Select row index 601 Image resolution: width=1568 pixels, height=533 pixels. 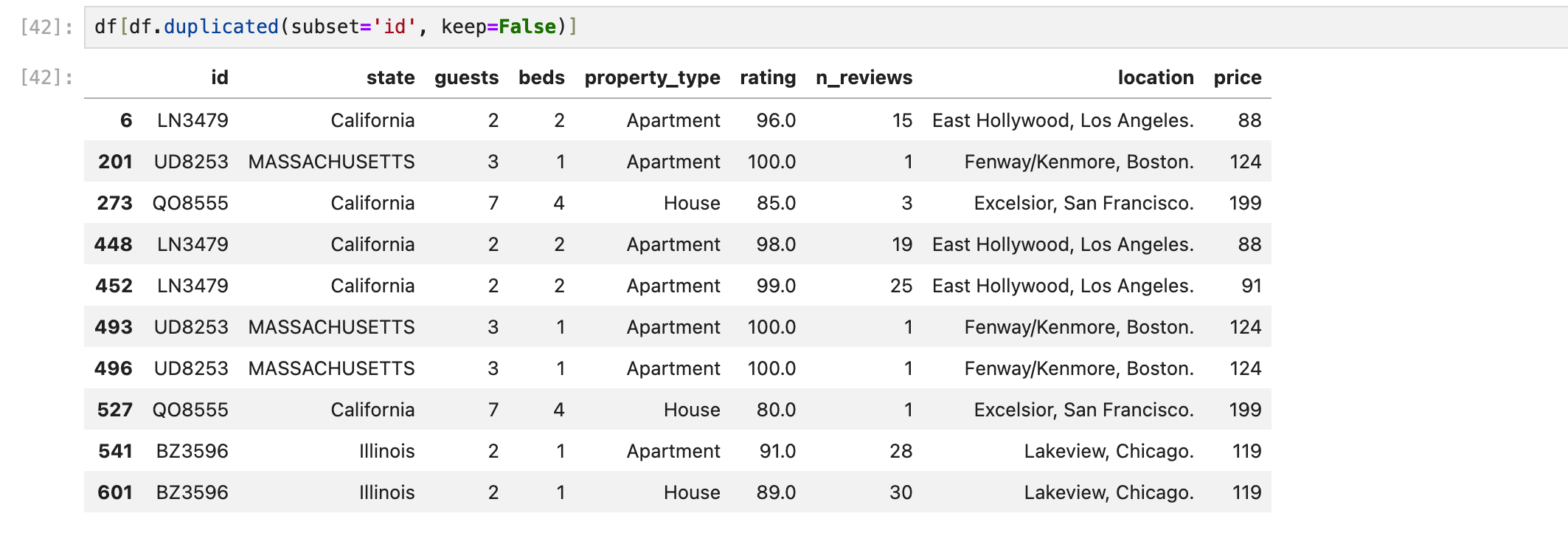[115, 492]
